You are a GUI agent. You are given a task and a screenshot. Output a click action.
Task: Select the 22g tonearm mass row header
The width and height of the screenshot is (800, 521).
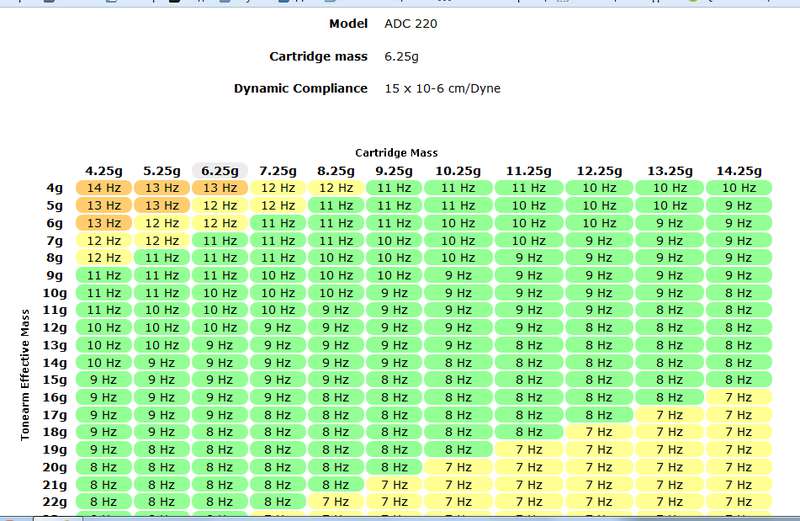tap(56, 501)
